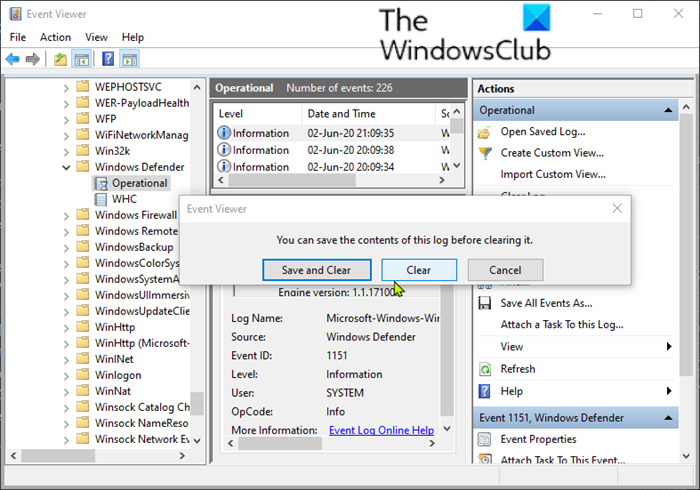The width and height of the screenshot is (700, 490).
Task: Select the WER-PayloadHealth tree item
Action: pos(142,103)
